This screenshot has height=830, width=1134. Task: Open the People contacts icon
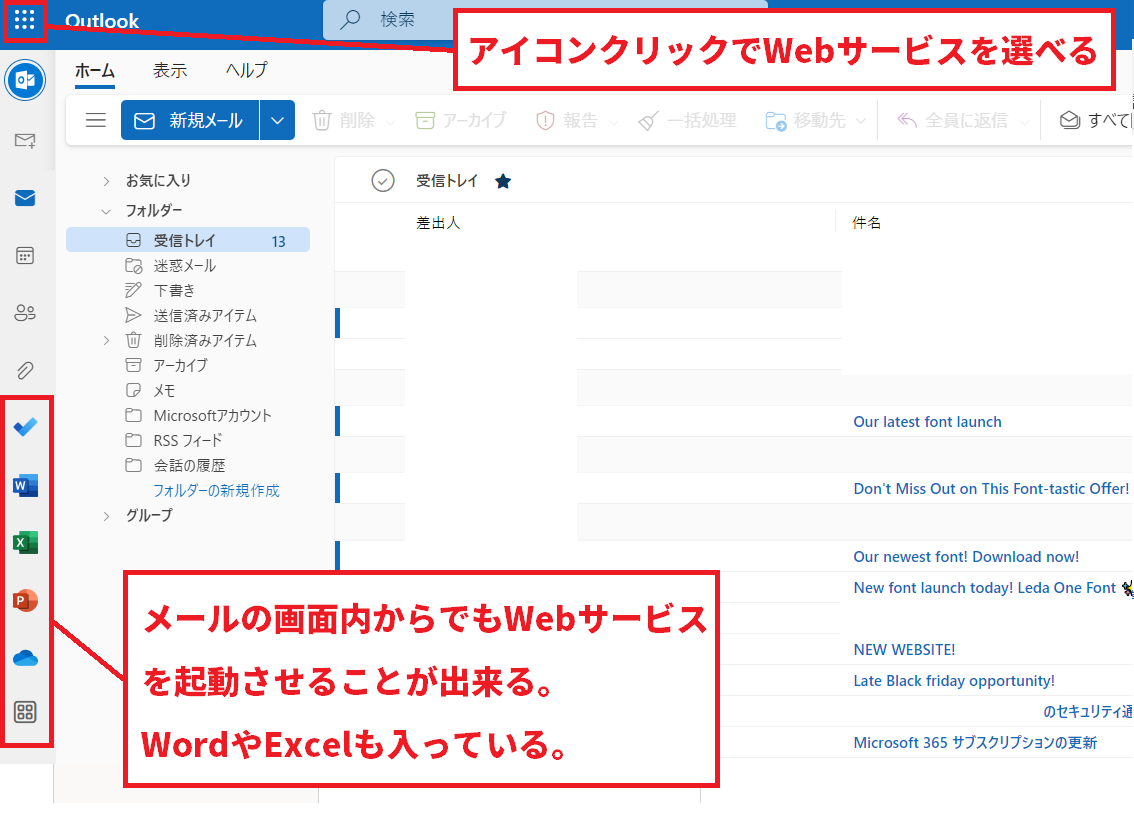click(25, 313)
